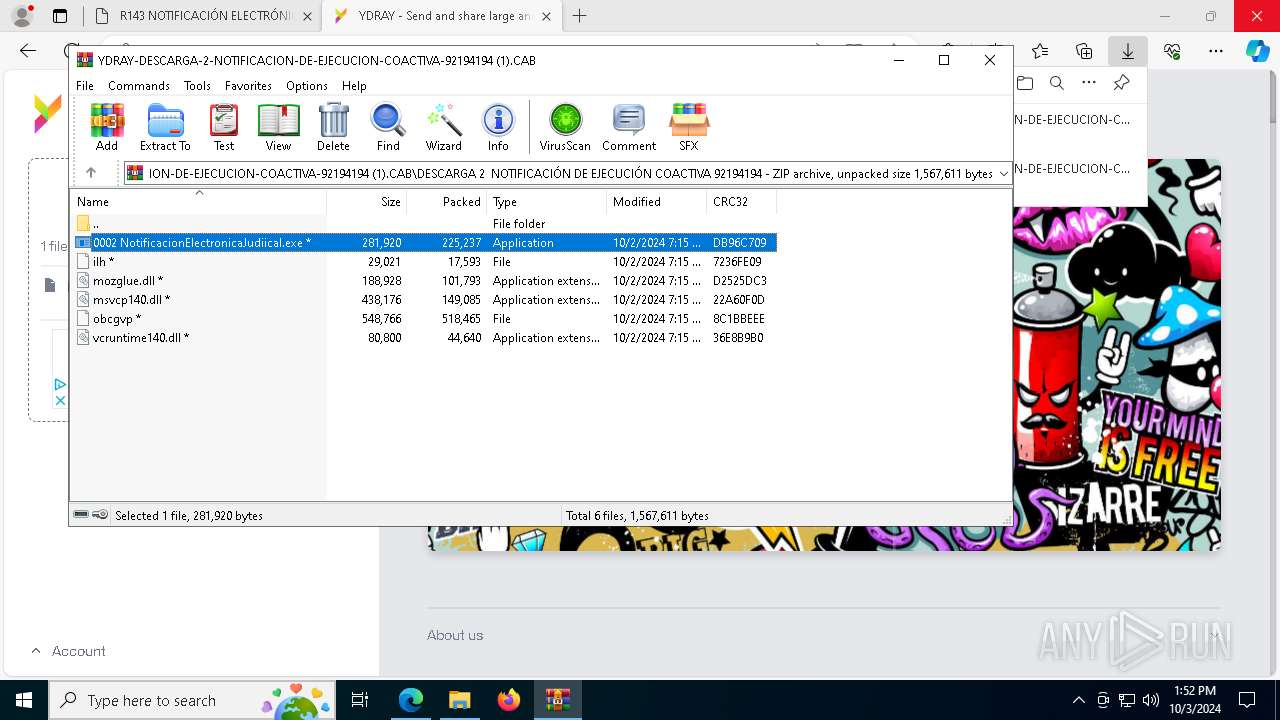
Task: Select mozglue.dll file
Action: (424, 281)
